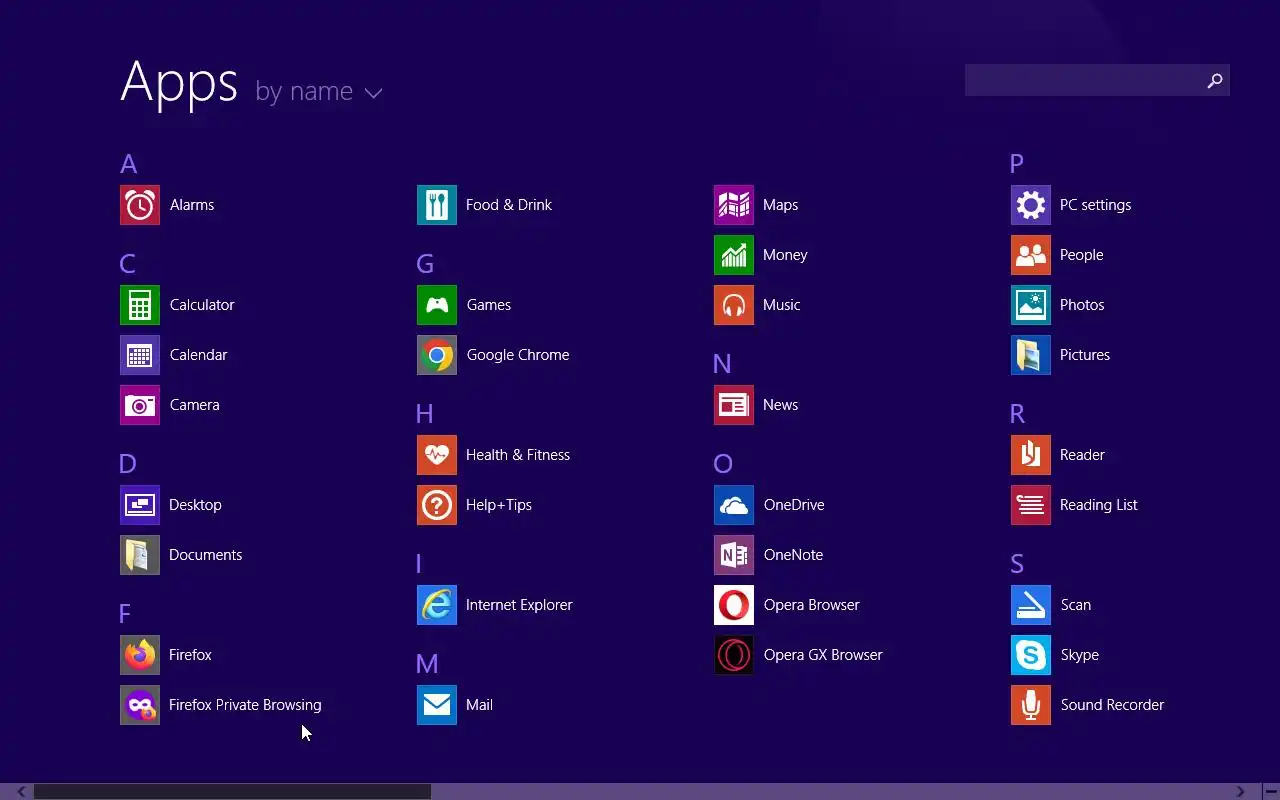
Task: Select the letter C group header
Action: (127, 264)
